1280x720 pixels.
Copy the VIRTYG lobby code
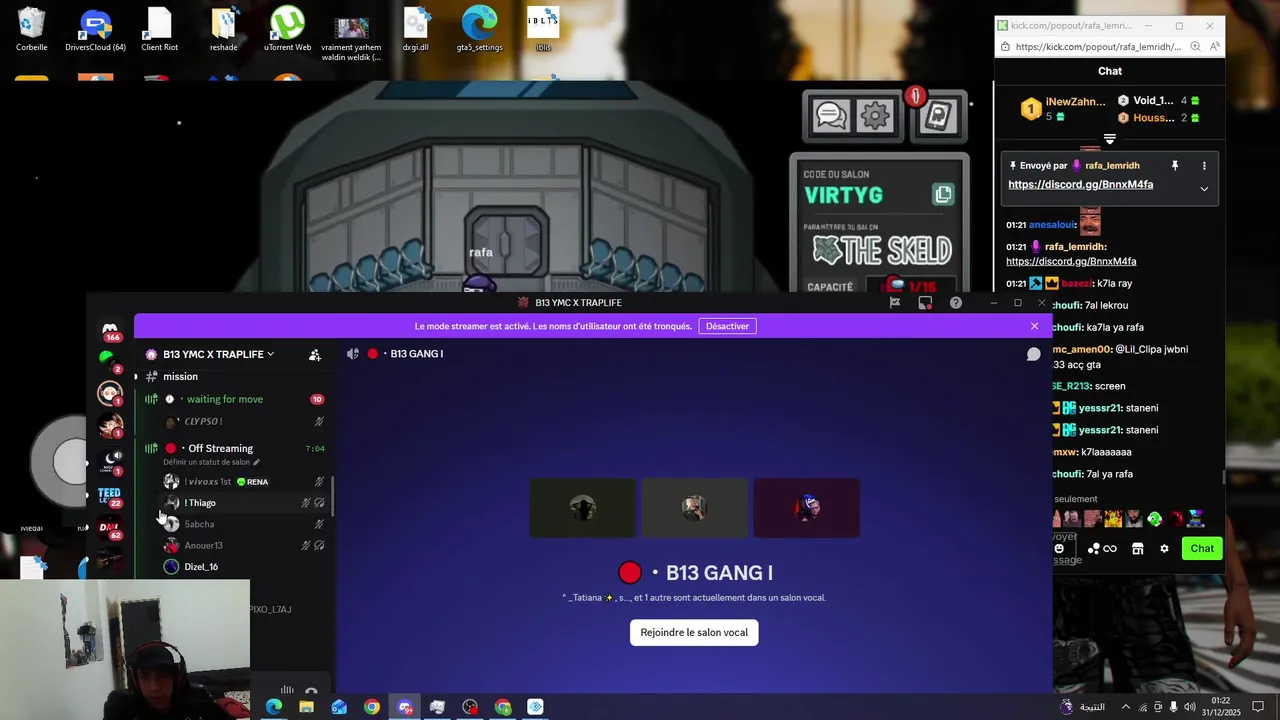[x=943, y=194]
